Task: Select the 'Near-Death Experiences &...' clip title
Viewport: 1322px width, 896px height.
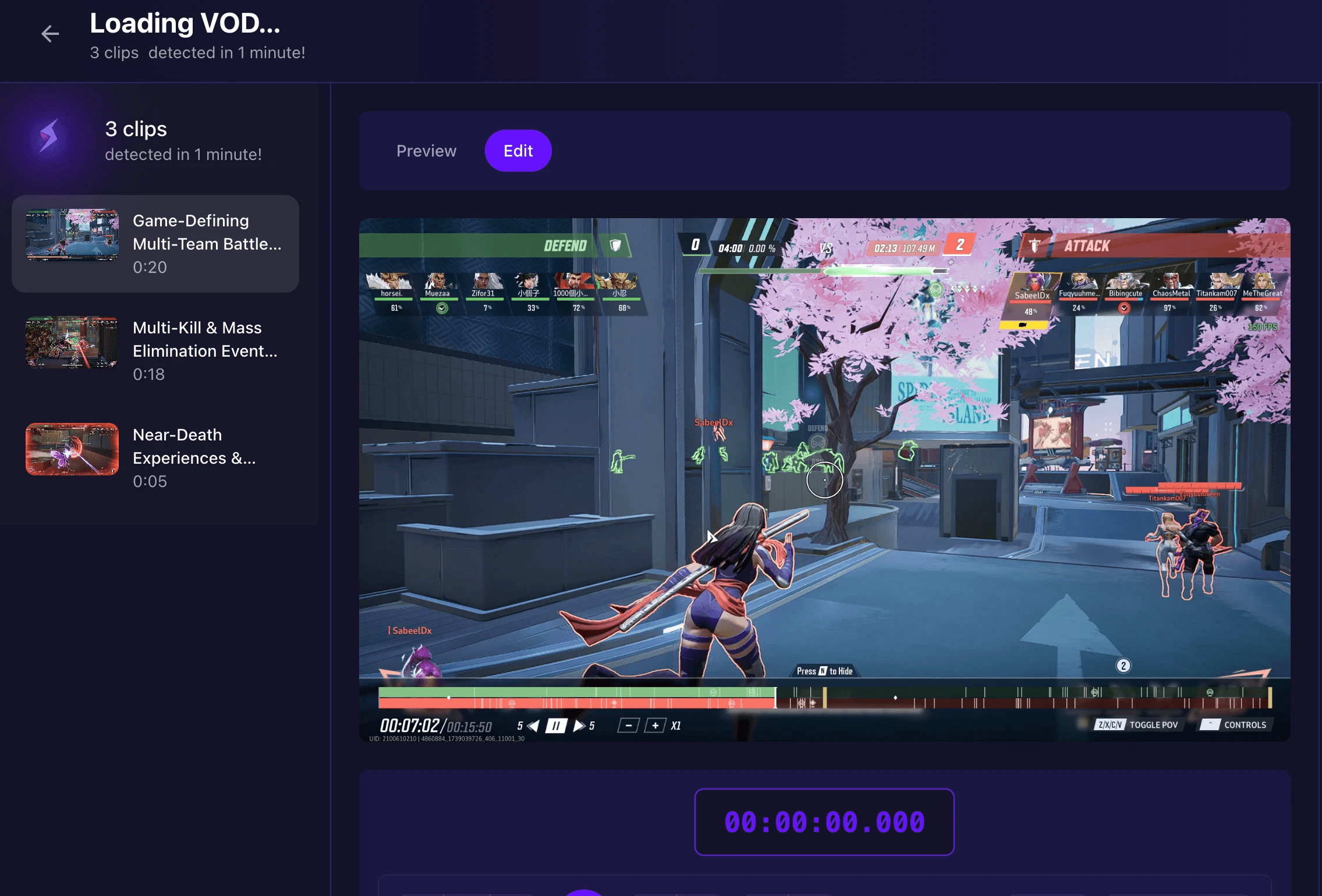Action: click(194, 446)
